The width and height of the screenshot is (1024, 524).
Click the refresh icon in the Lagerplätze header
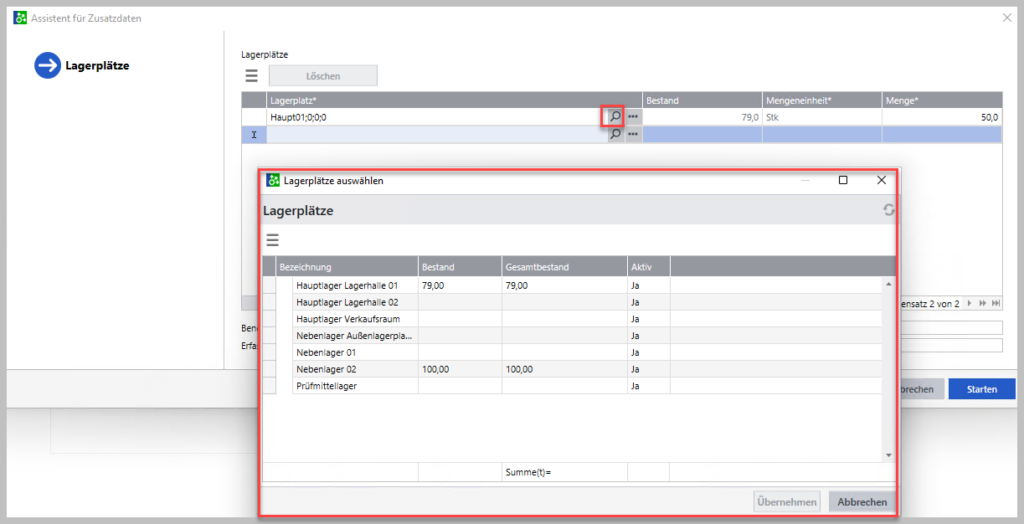tap(888, 210)
